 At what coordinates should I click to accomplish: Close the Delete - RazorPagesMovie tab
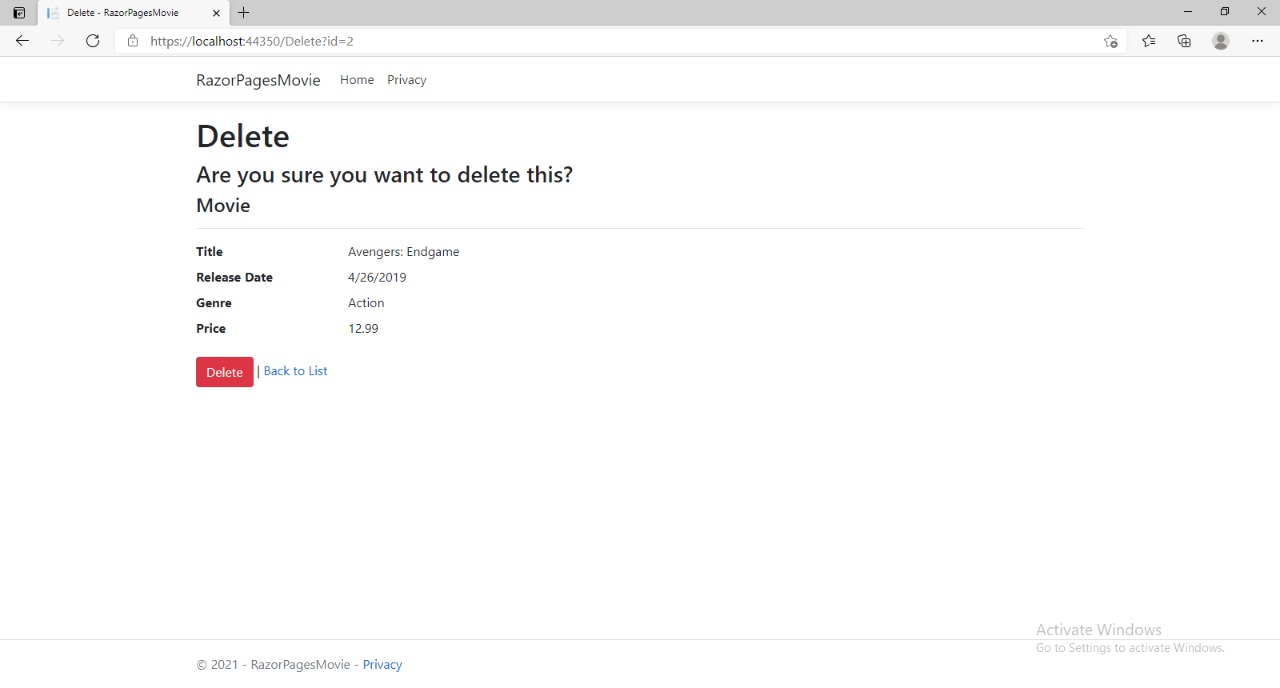[x=216, y=13]
